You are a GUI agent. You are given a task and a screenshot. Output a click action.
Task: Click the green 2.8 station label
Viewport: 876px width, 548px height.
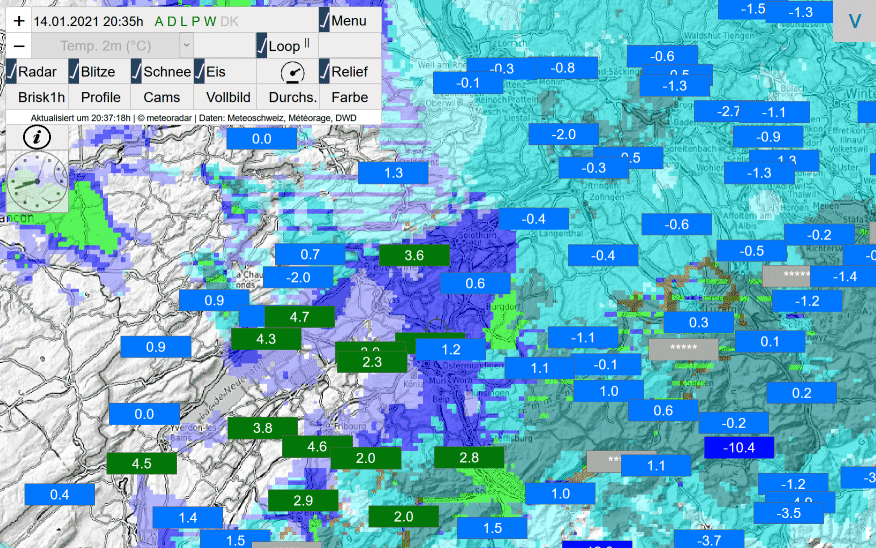click(469, 458)
